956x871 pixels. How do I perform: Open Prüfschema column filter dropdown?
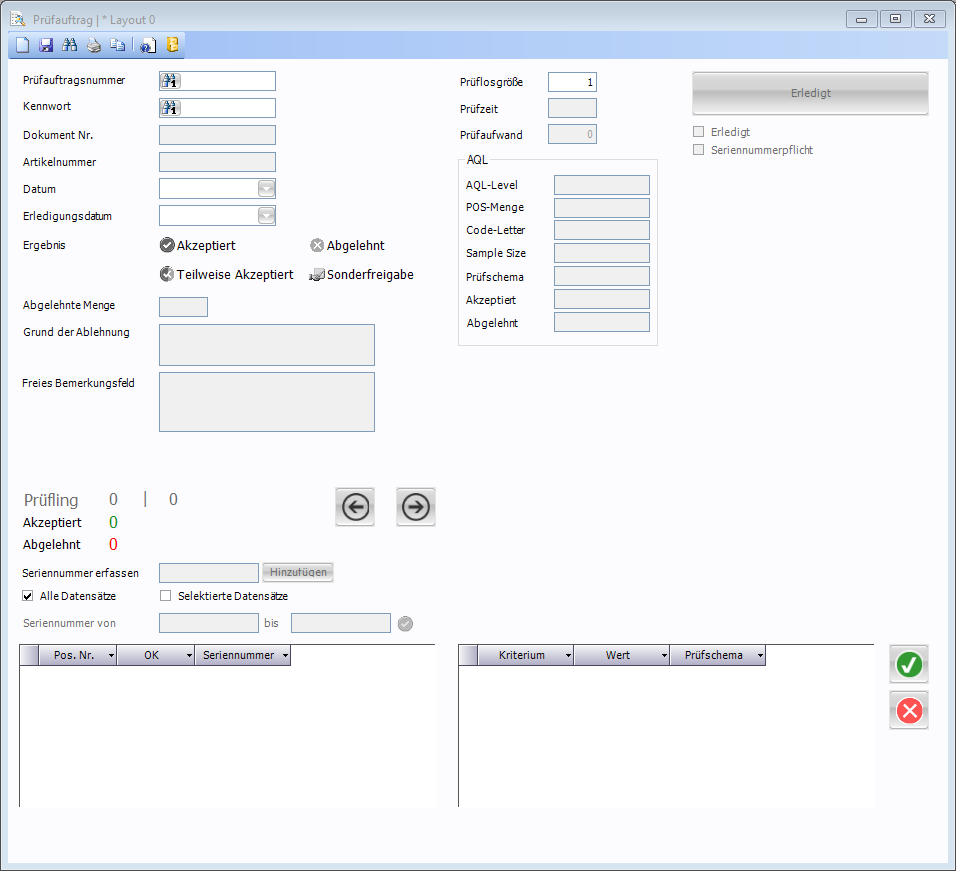point(760,656)
